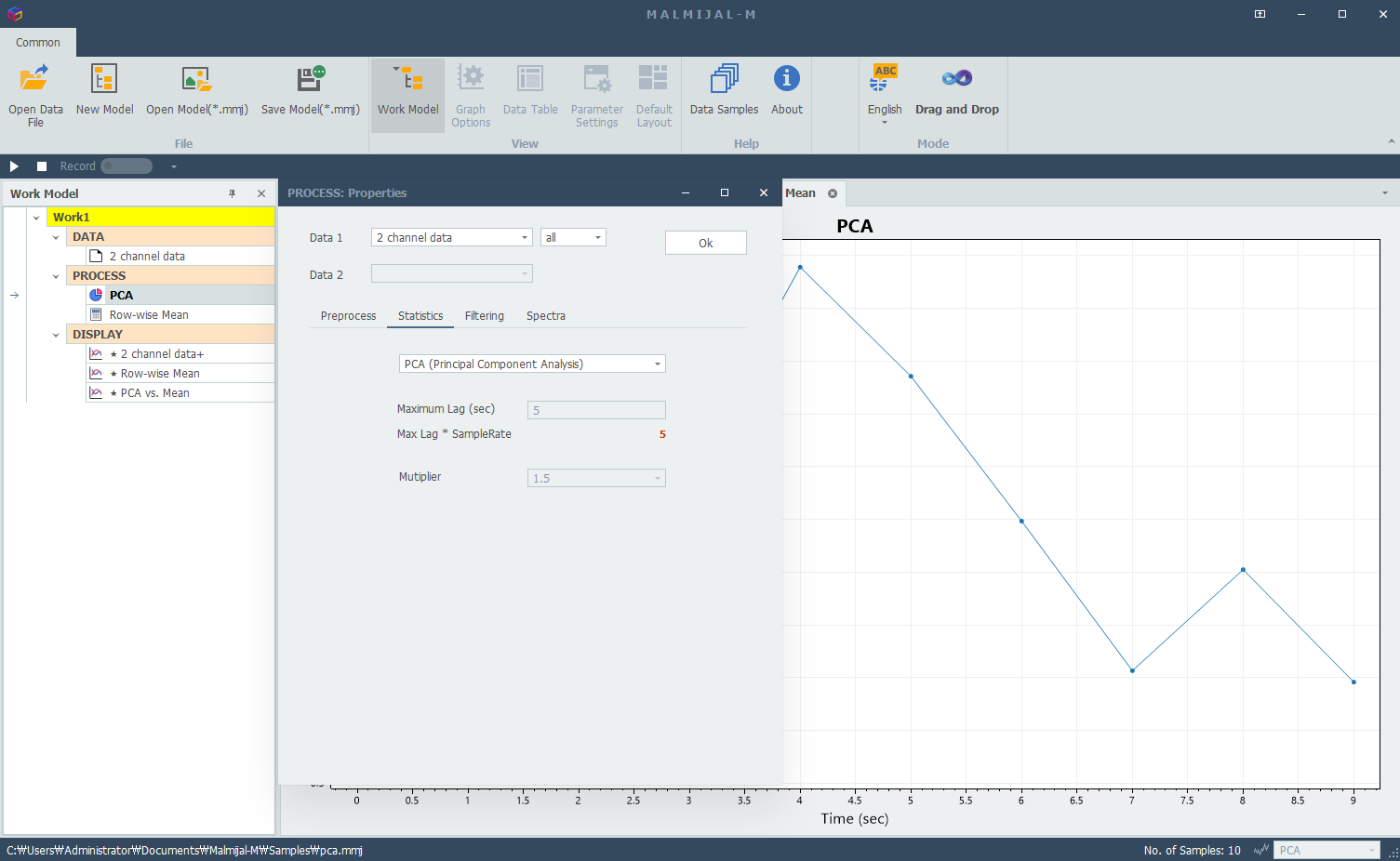Click the 'No. of Samples: 10' status text
Screen dimensions: 1400x861
point(1192,850)
